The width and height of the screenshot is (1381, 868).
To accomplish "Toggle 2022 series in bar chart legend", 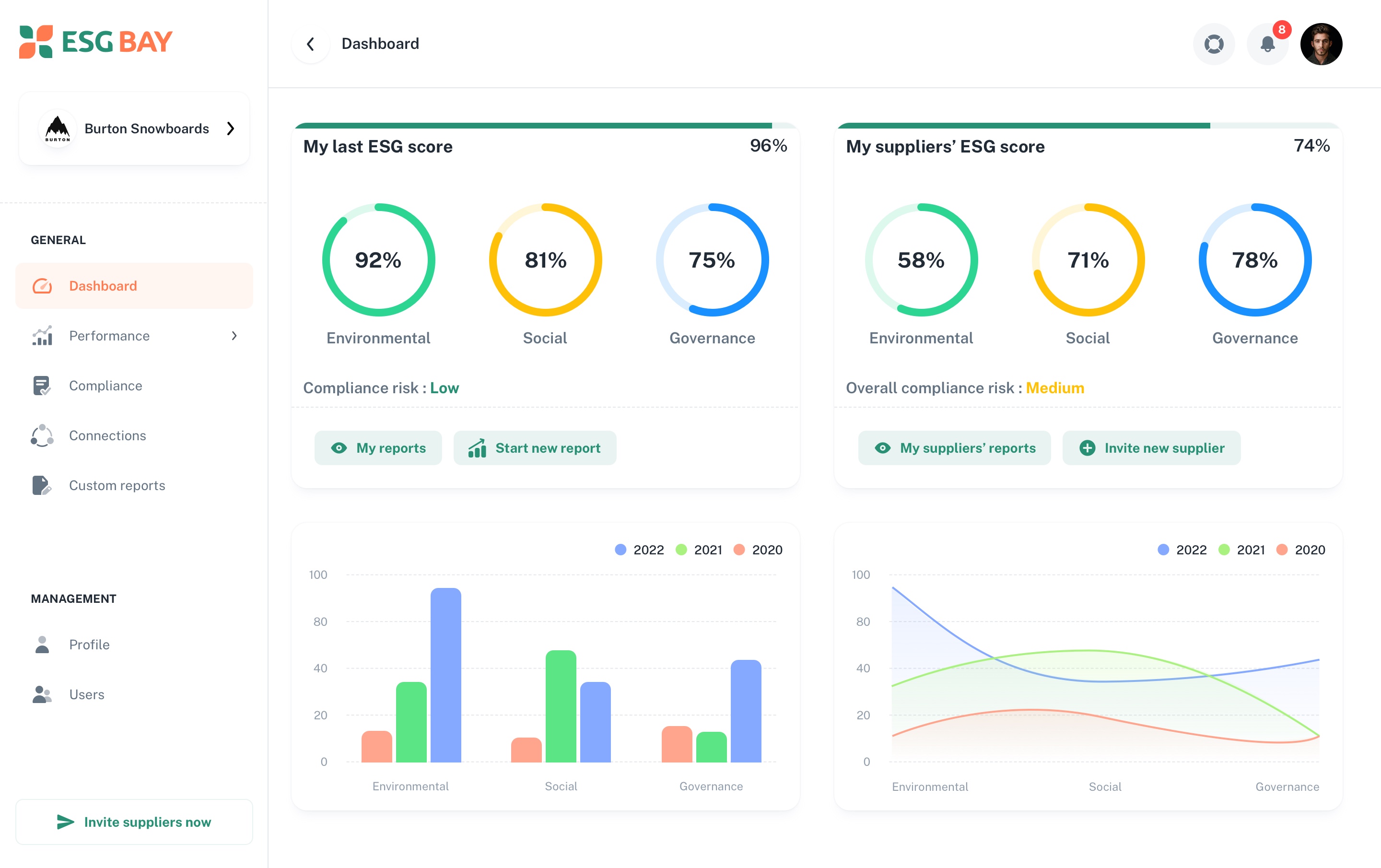I will (x=640, y=550).
